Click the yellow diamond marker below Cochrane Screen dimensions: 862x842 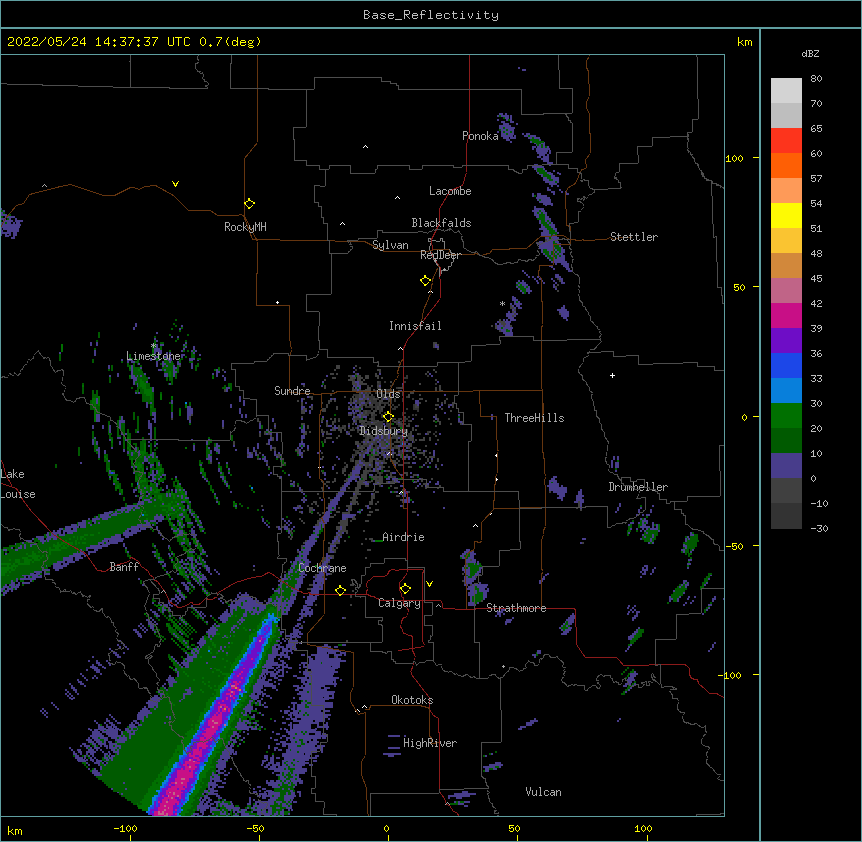tap(340, 590)
